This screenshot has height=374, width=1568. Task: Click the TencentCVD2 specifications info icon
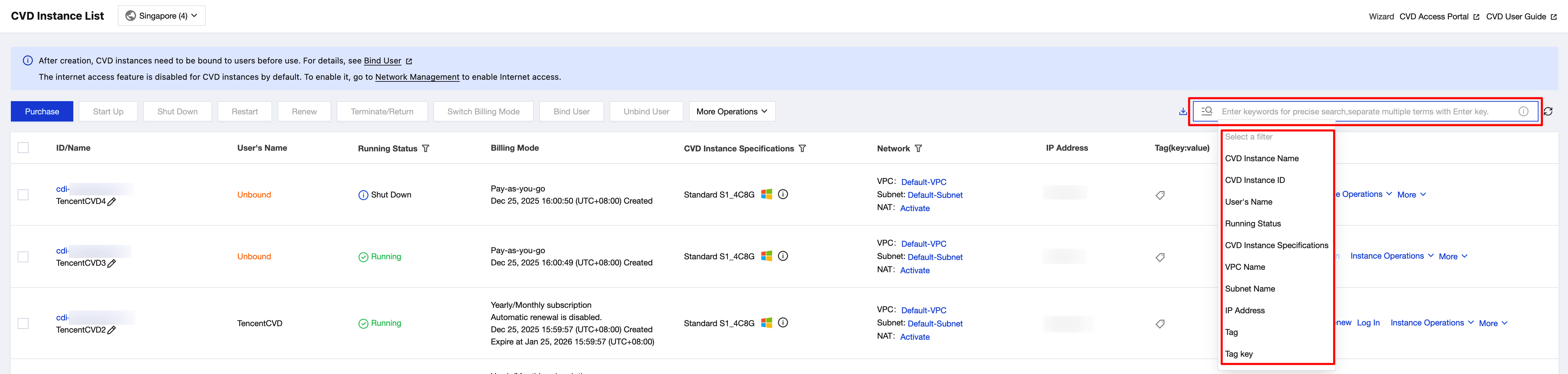(x=783, y=323)
